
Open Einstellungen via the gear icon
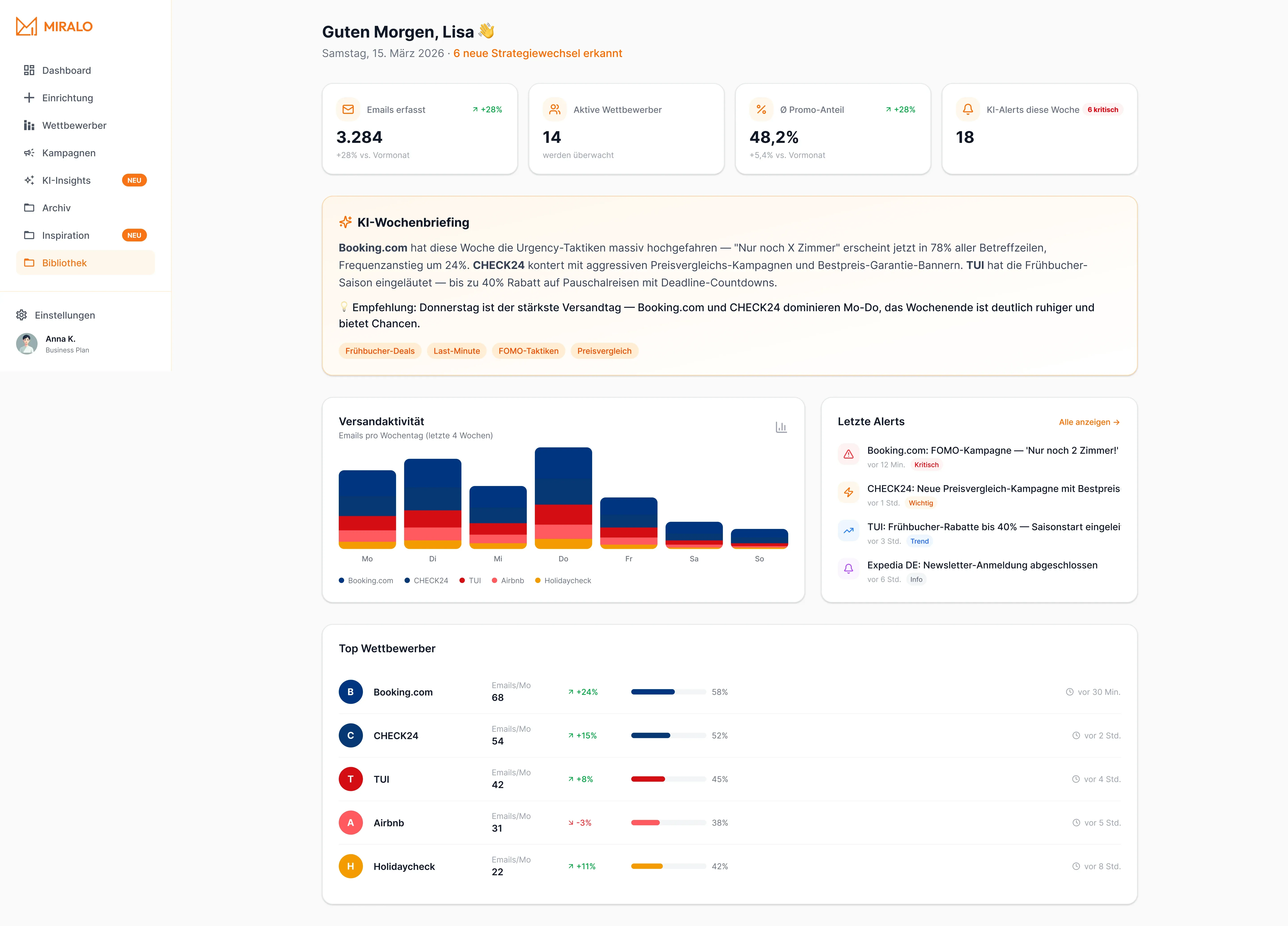tap(22, 315)
